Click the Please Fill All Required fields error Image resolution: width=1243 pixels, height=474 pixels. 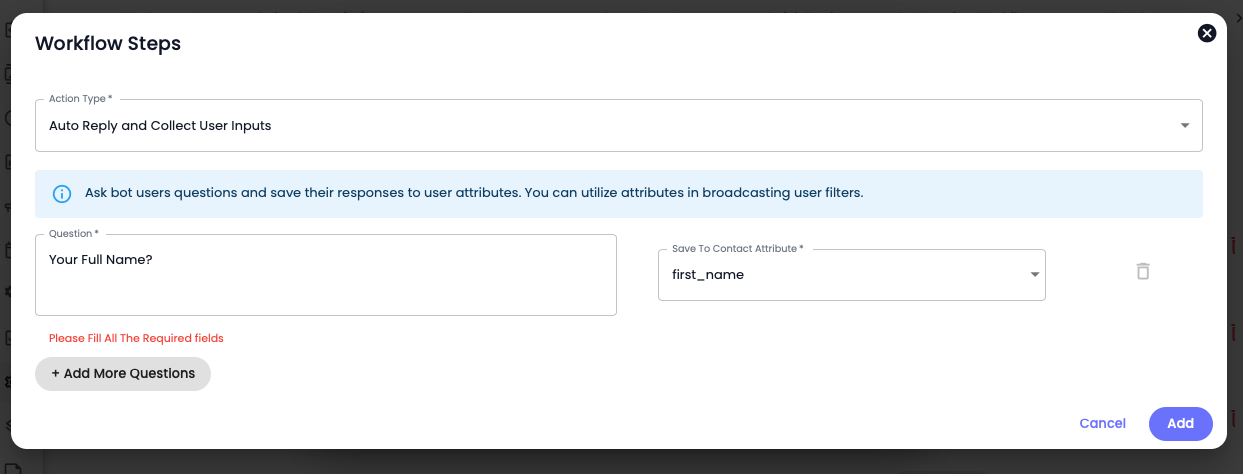pyautogui.click(x=136, y=338)
